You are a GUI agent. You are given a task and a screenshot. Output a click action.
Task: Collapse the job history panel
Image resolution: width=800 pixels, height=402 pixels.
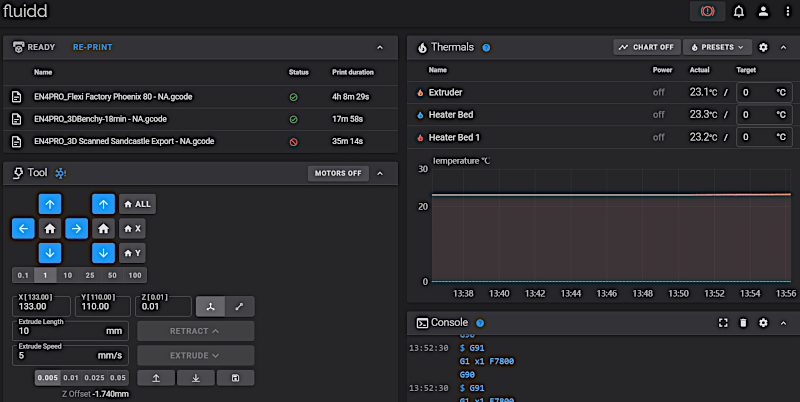point(380,47)
